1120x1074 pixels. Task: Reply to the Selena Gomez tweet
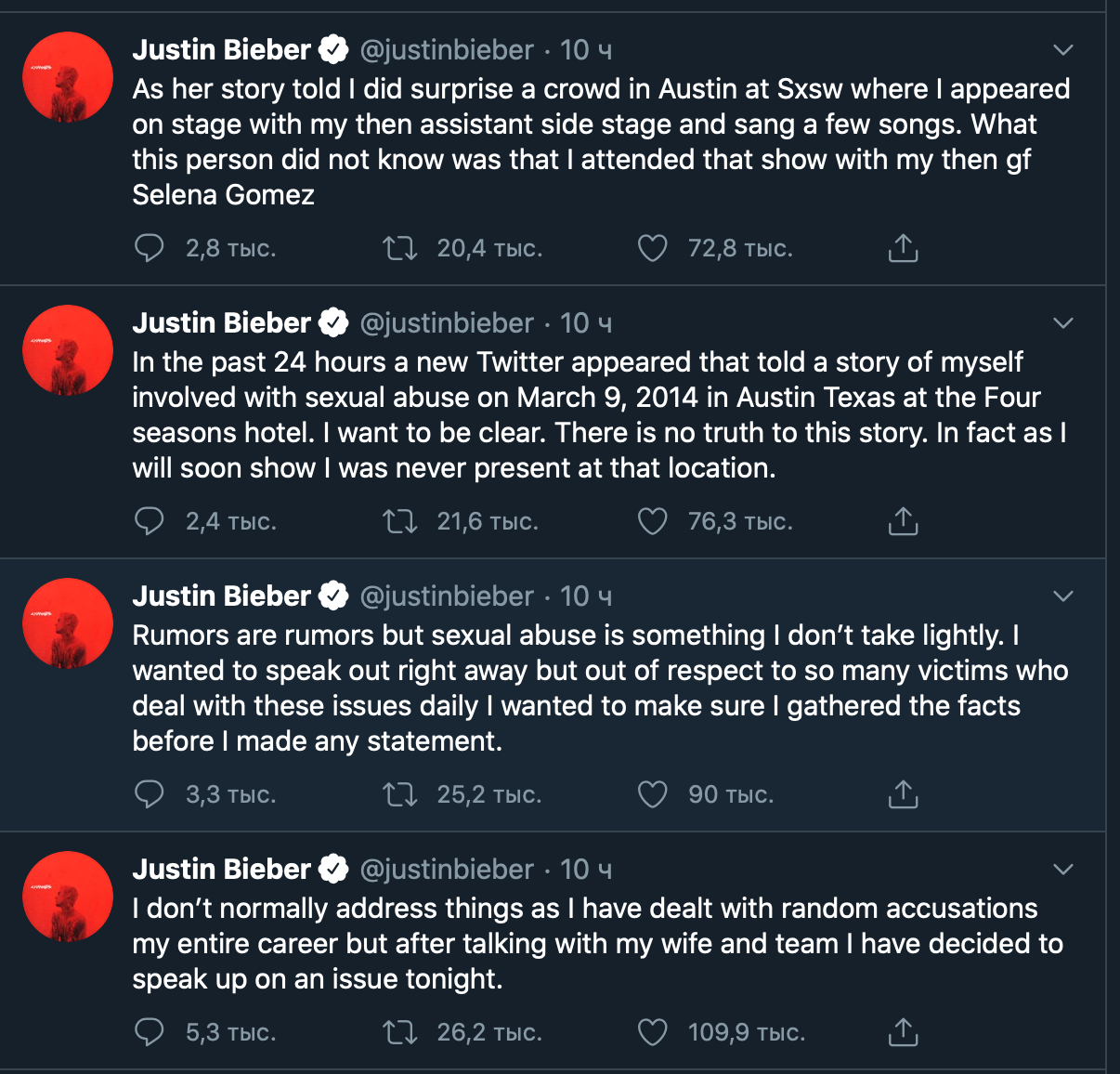point(150,248)
